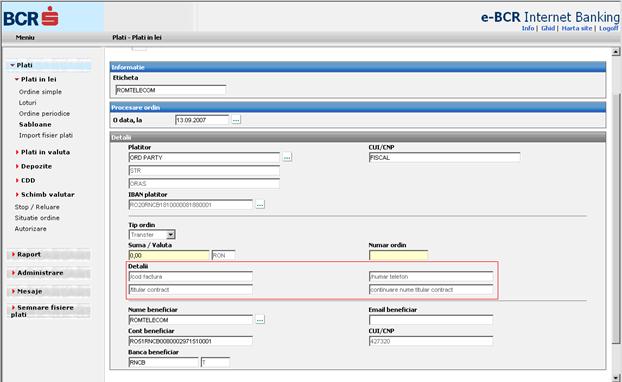Expand the CDD submenu
622x382 pixels.
[28, 180]
